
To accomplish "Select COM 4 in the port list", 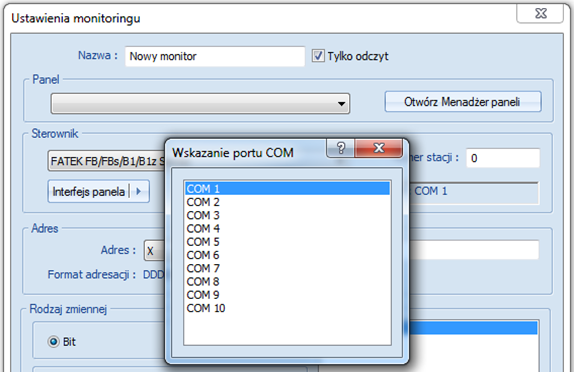I will (287, 228).
